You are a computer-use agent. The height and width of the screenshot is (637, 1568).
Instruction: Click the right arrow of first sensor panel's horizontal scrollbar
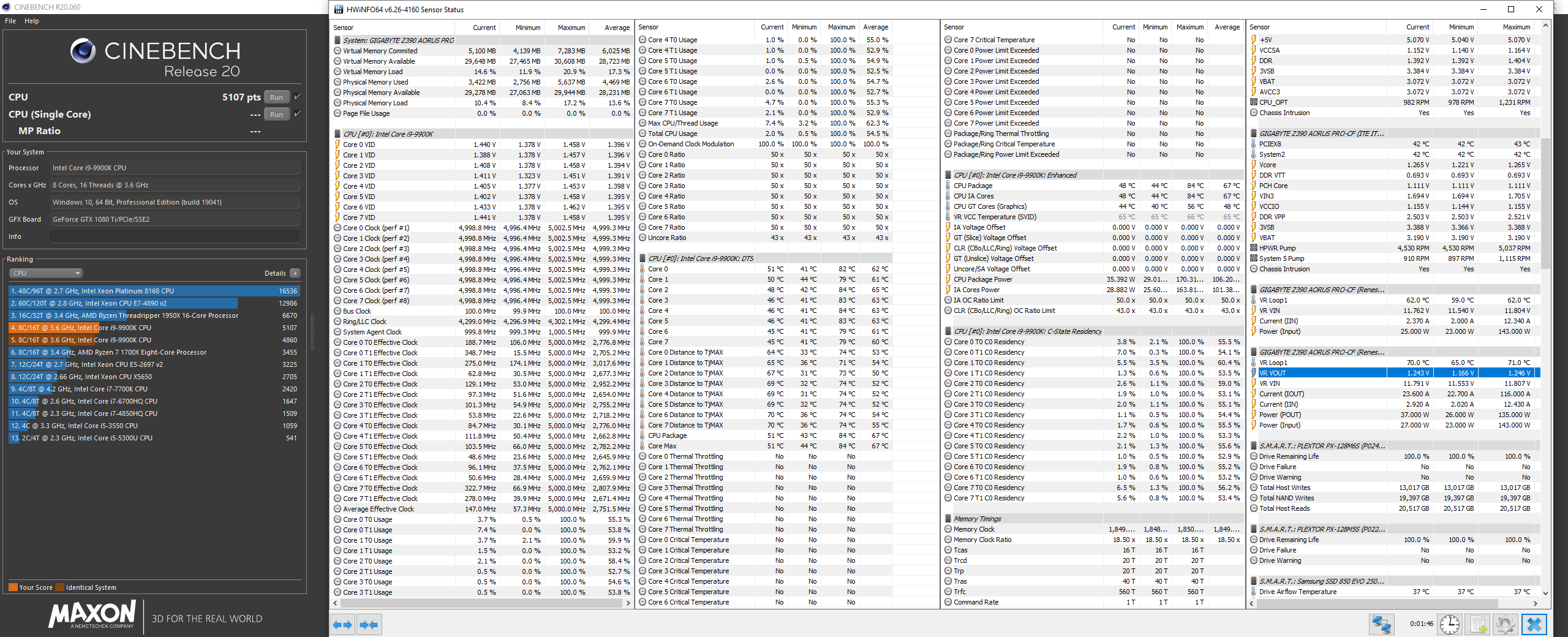click(x=628, y=603)
